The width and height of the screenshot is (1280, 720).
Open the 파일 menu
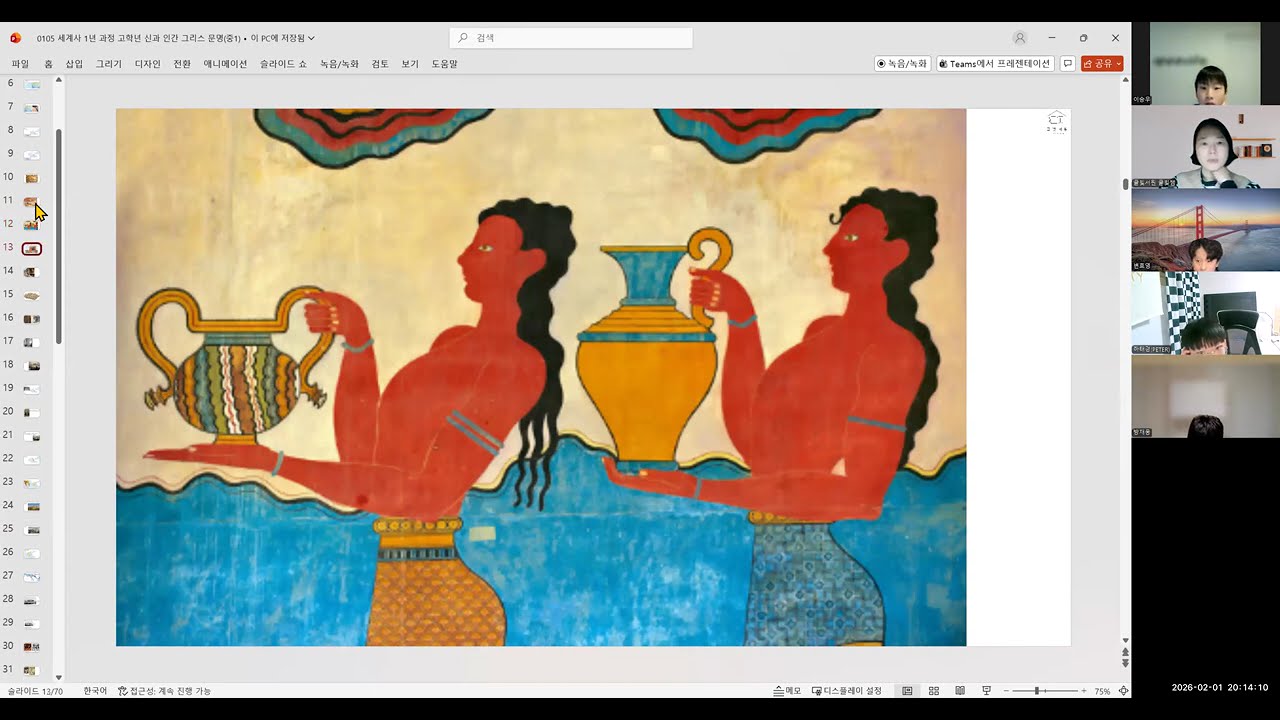(x=20, y=64)
